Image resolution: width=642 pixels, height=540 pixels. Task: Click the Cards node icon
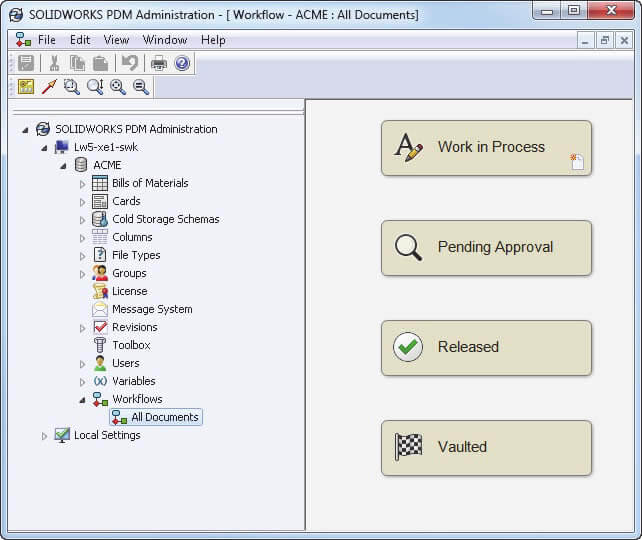point(100,201)
